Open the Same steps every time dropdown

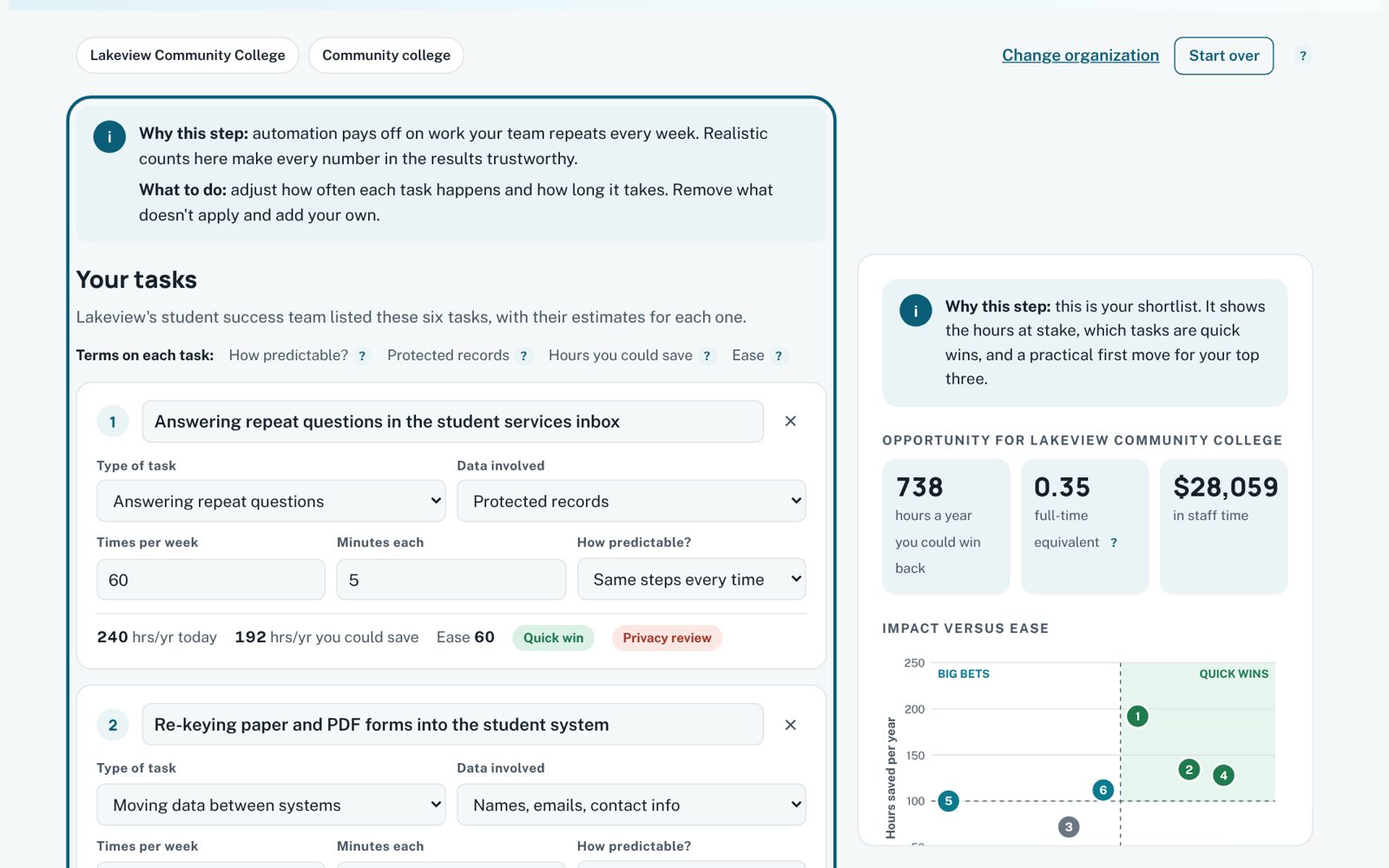pyautogui.click(x=691, y=579)
